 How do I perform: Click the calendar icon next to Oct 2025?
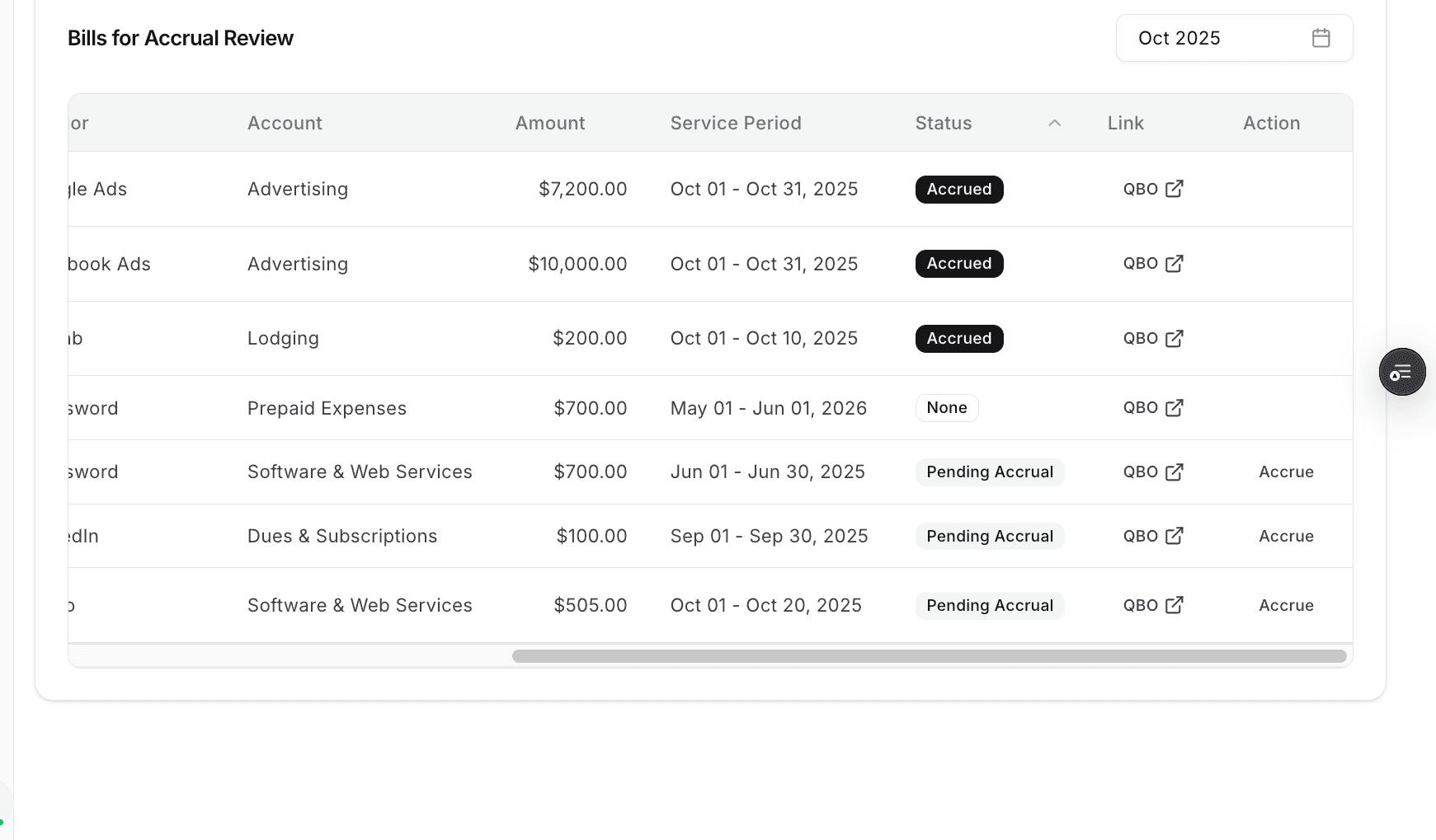(x=1321, y=38)
